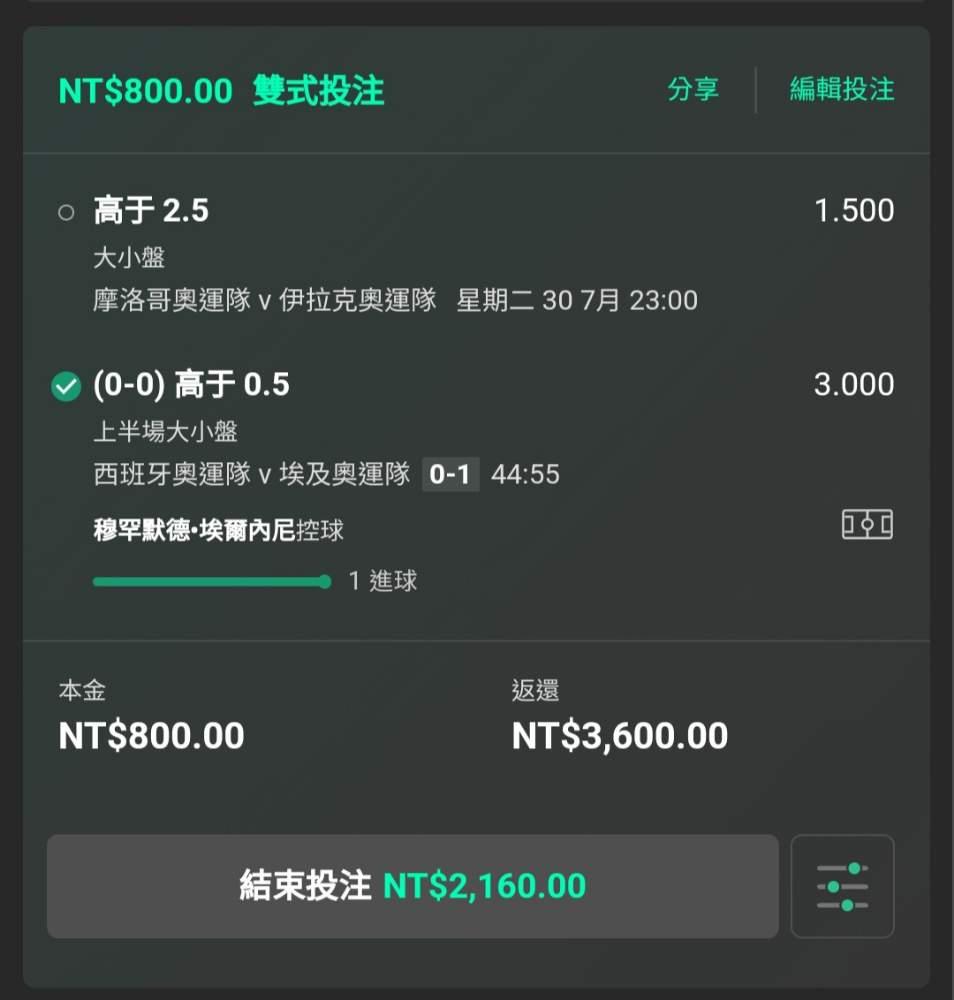
Task: Select the 高于 2.5 selection title
Action: (151, 211)
